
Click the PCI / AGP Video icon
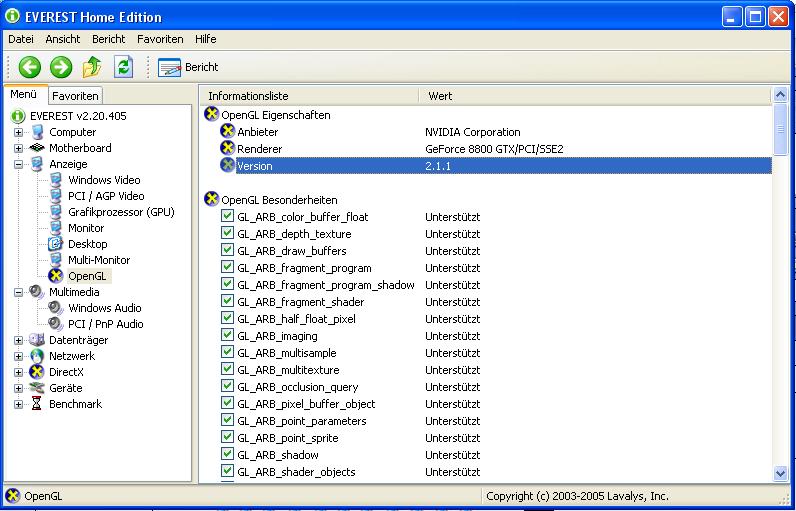coord(56,196)
